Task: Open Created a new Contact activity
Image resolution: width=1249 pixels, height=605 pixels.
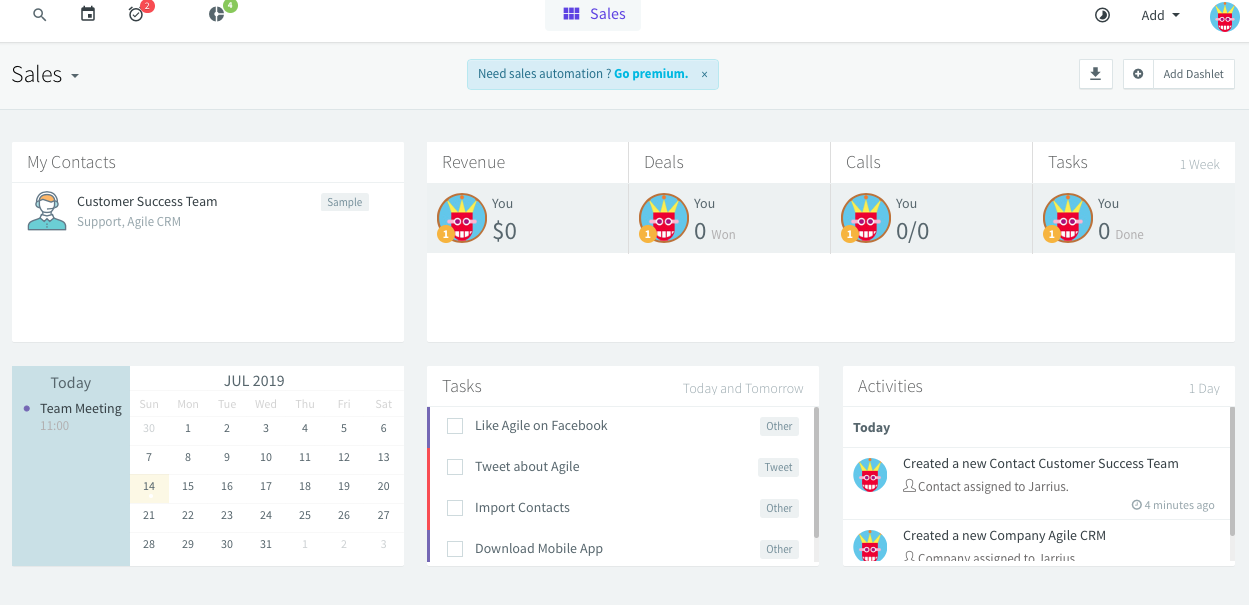Action: click(x=1040, y=463)
